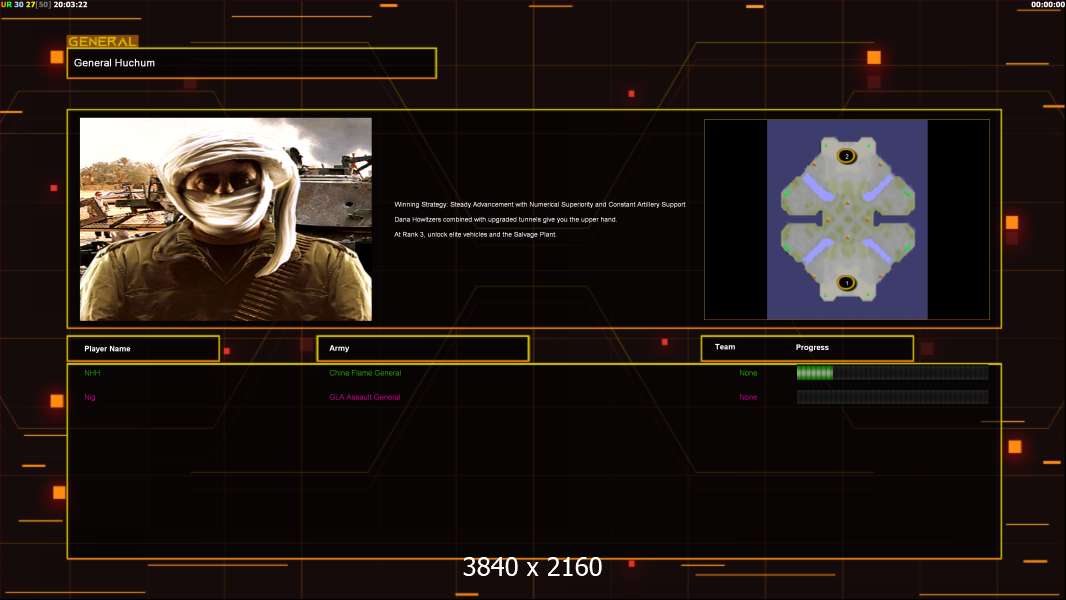This screenshot has height=600, width=1066.
Task: Select player Nig in the list
Action: 90,397
